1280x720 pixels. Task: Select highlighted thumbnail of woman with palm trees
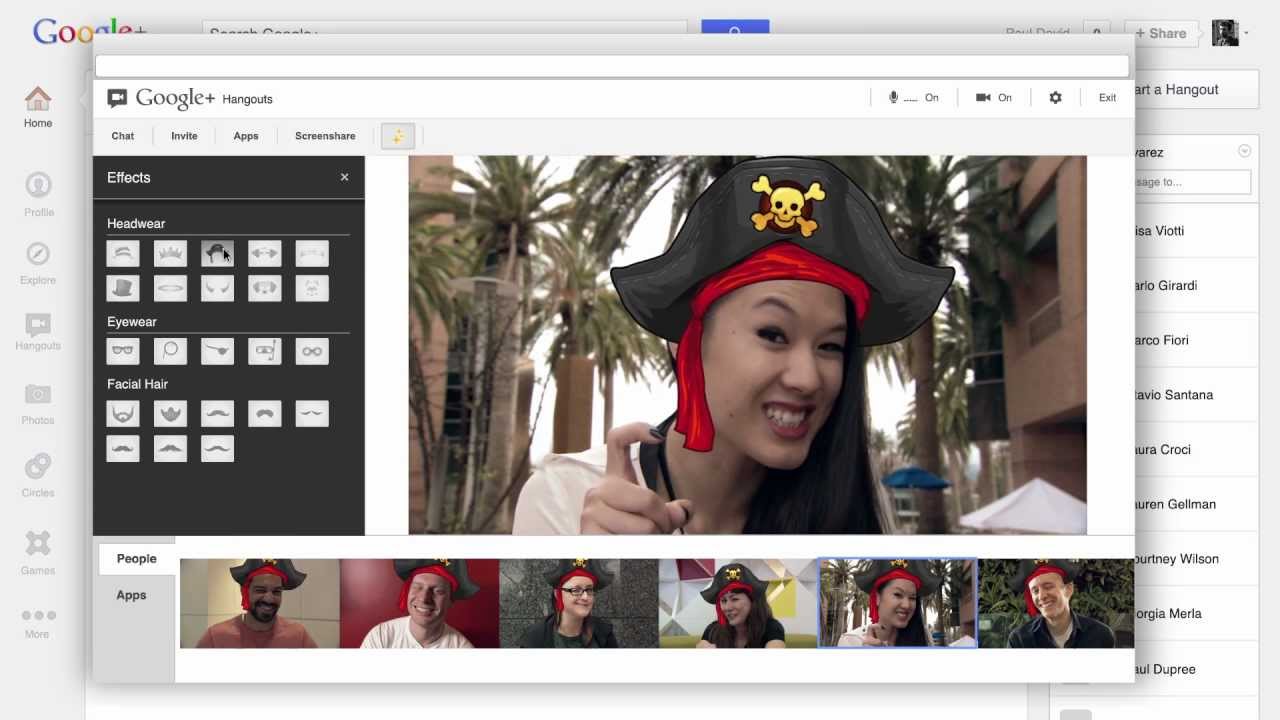898,603
